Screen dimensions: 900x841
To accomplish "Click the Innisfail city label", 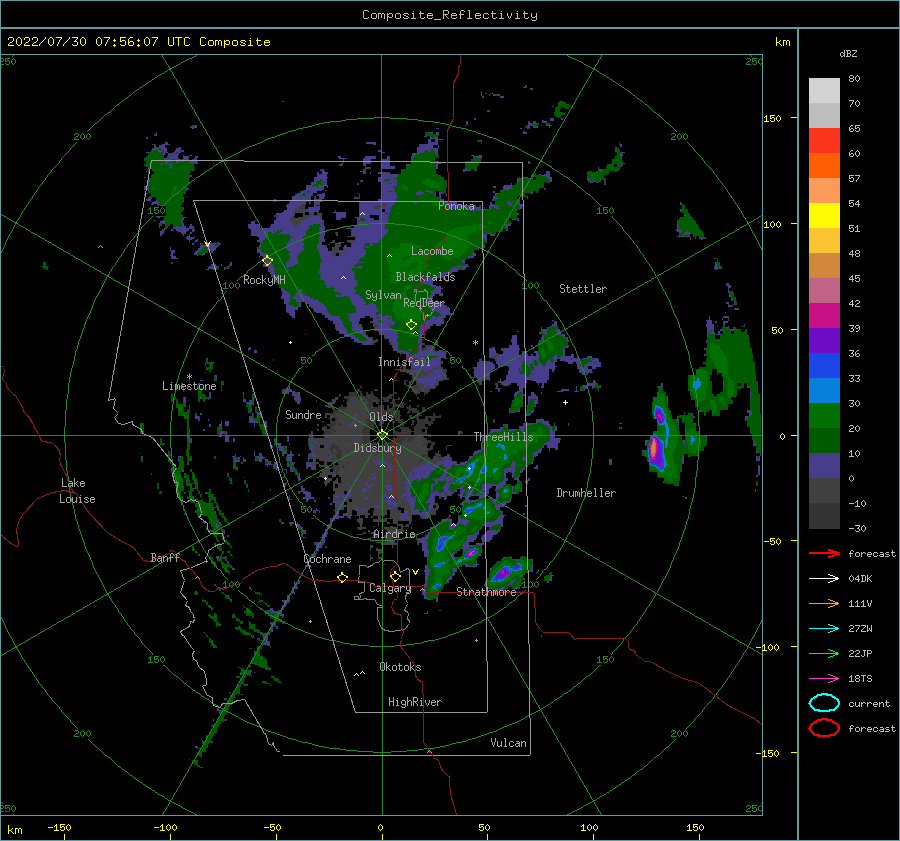I will [x=404, y=362].
